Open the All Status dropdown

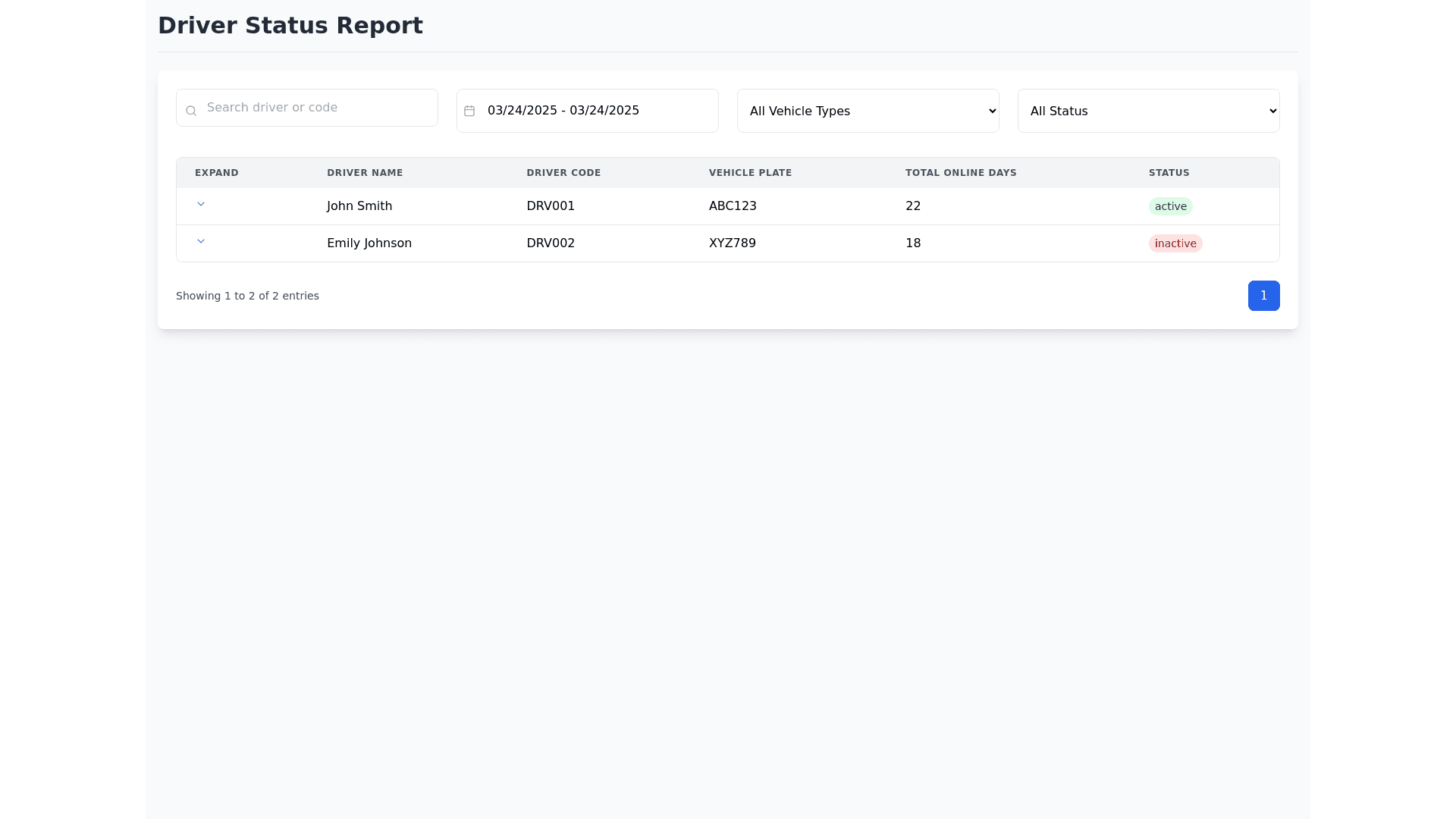coord(1148,111)
